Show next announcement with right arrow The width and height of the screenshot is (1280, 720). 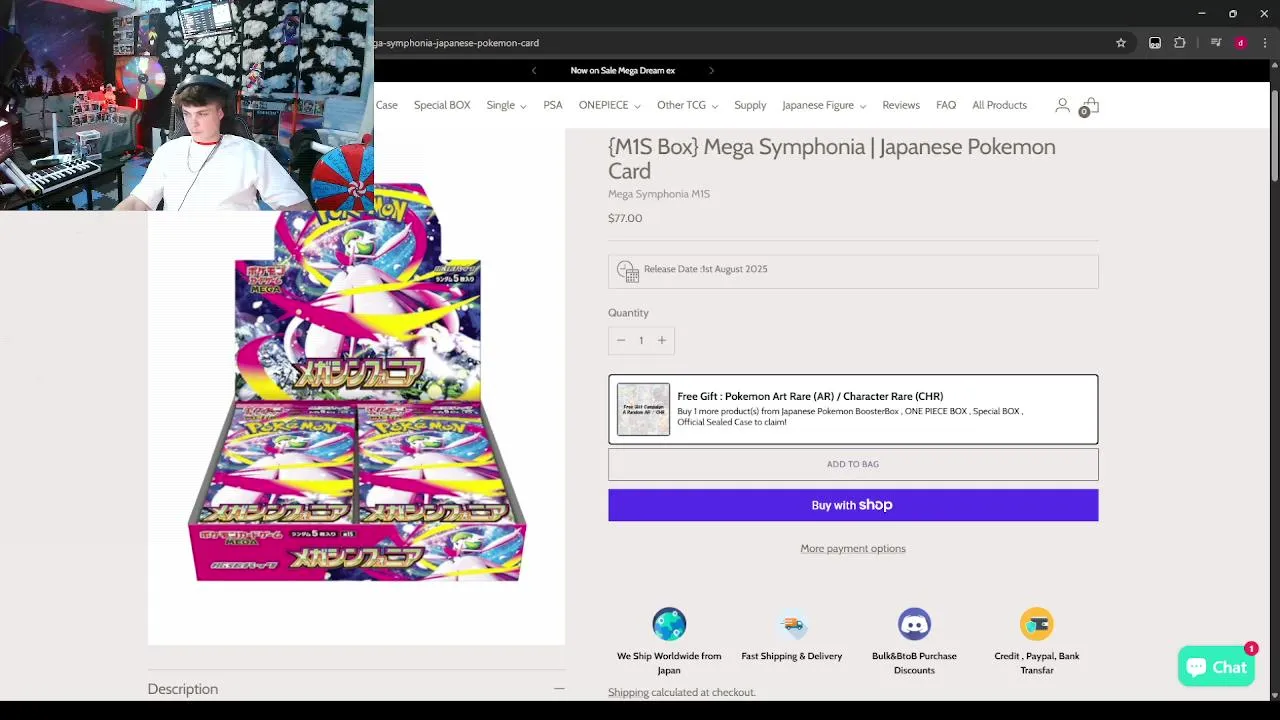tap(711, 70)
